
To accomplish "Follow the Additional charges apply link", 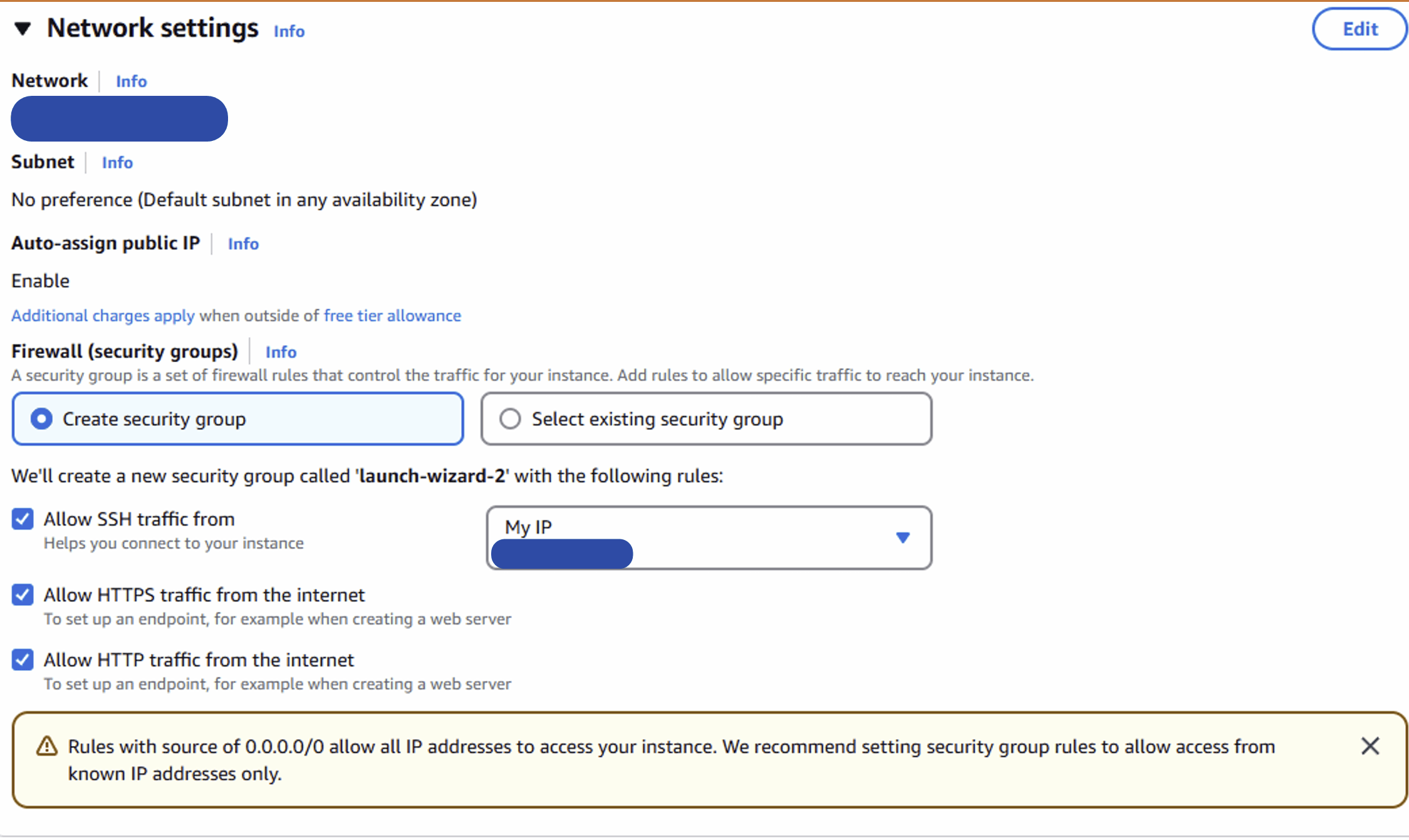I will [x=103, y=316].
